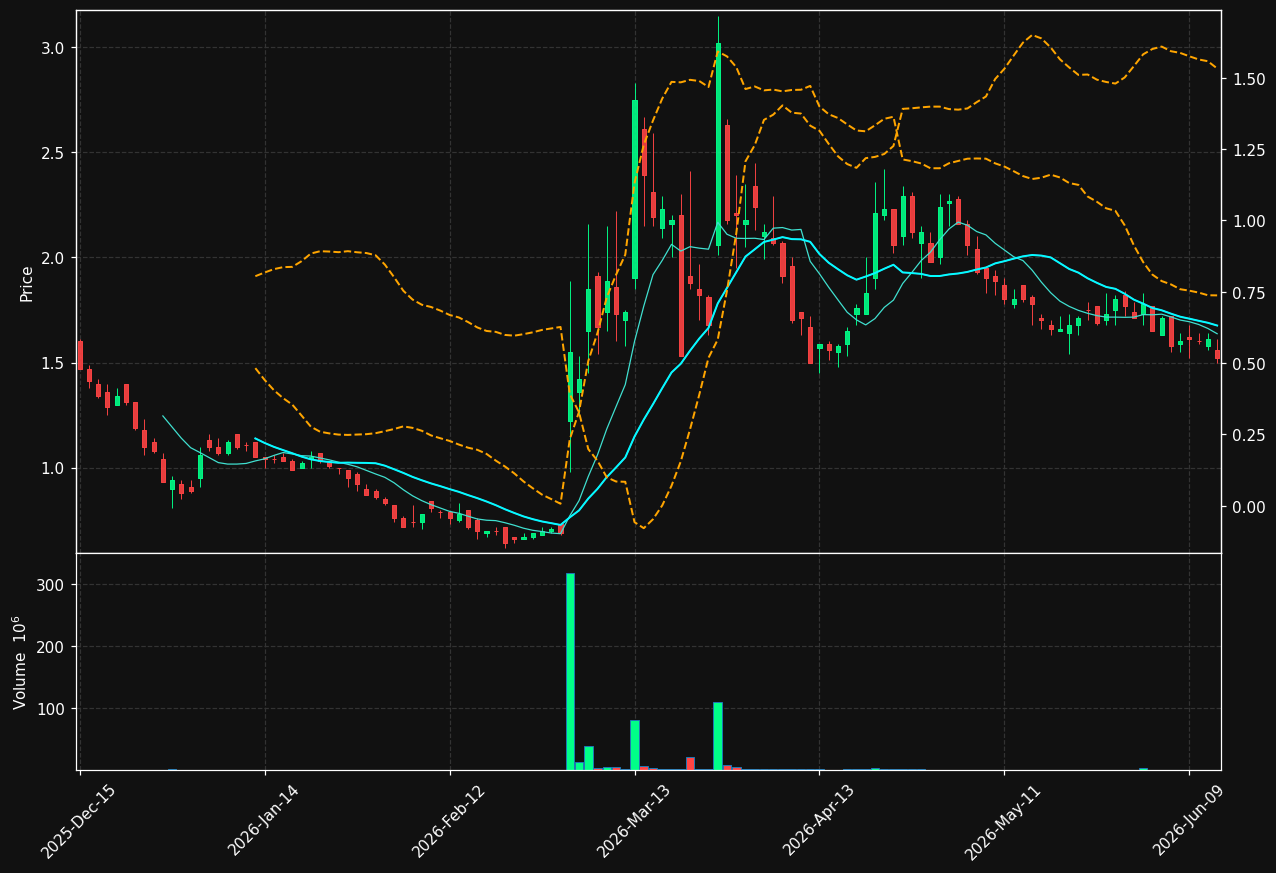Click the volume bar near 2026-Mar-13
The width and height of the screenshot is (1276, 873).
[635, 745]
